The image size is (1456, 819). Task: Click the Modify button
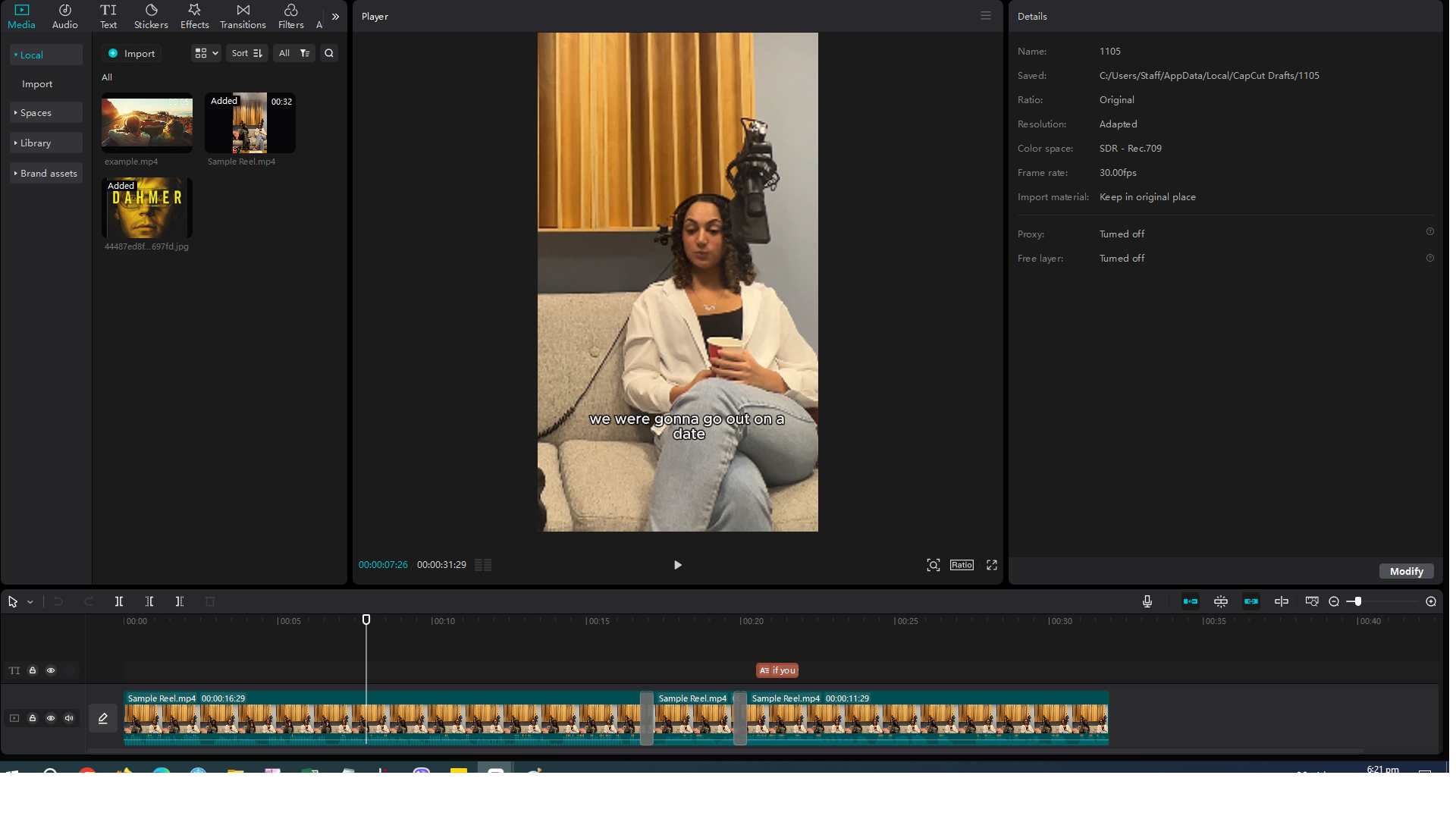1406,571
